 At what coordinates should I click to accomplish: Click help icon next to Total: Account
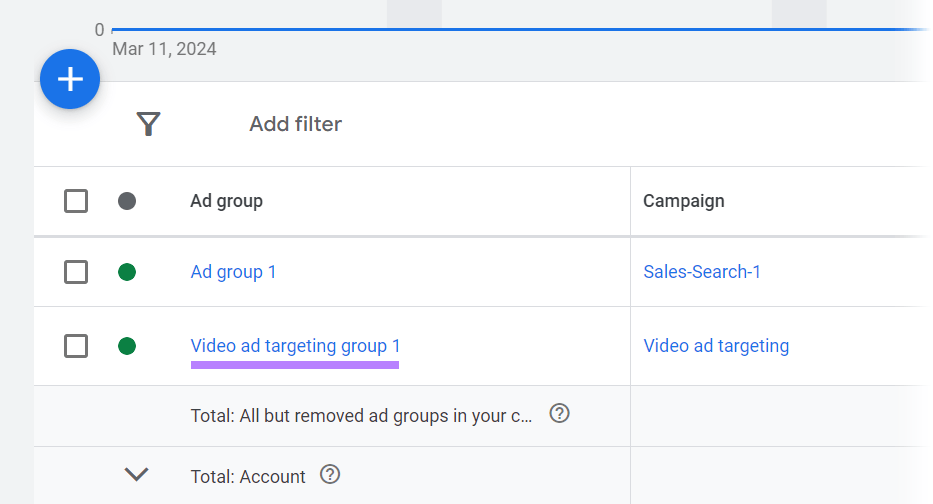point(330,475)
